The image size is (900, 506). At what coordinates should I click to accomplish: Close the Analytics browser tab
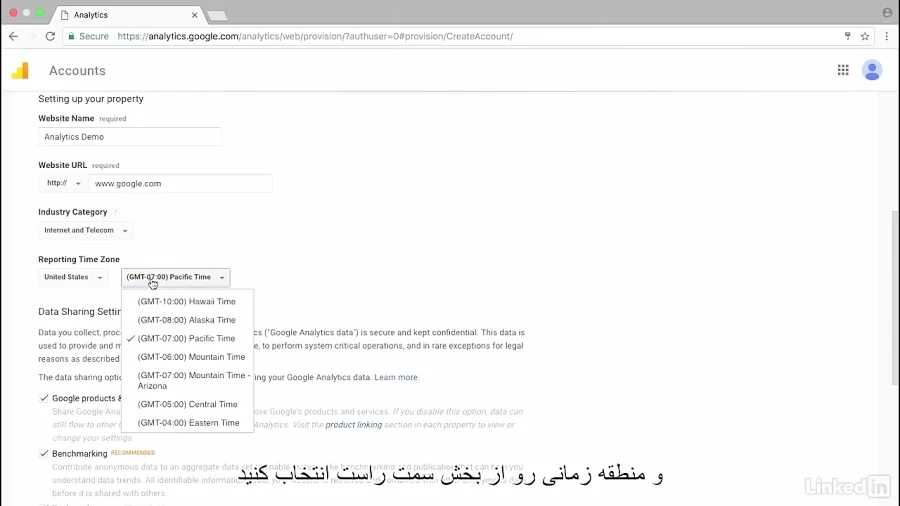coord(194,15)
